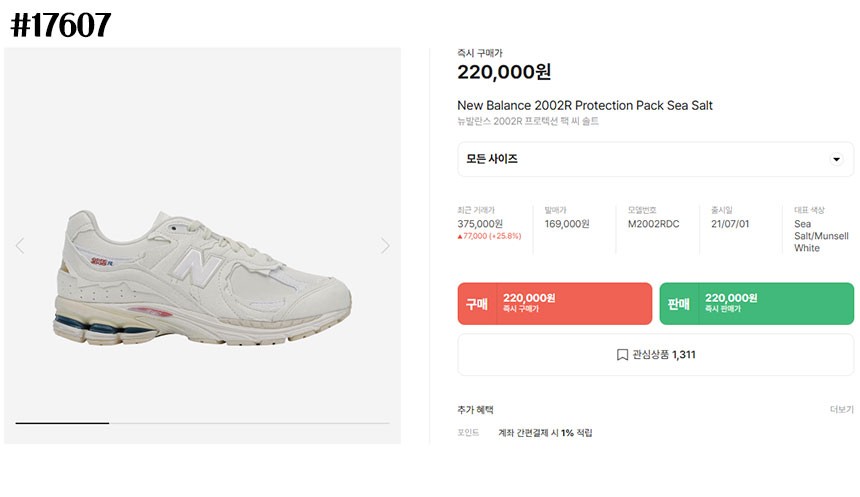Click the 최근 거래가 375,000원 value
Screen dimensions: 860x497
pos(480,224)
